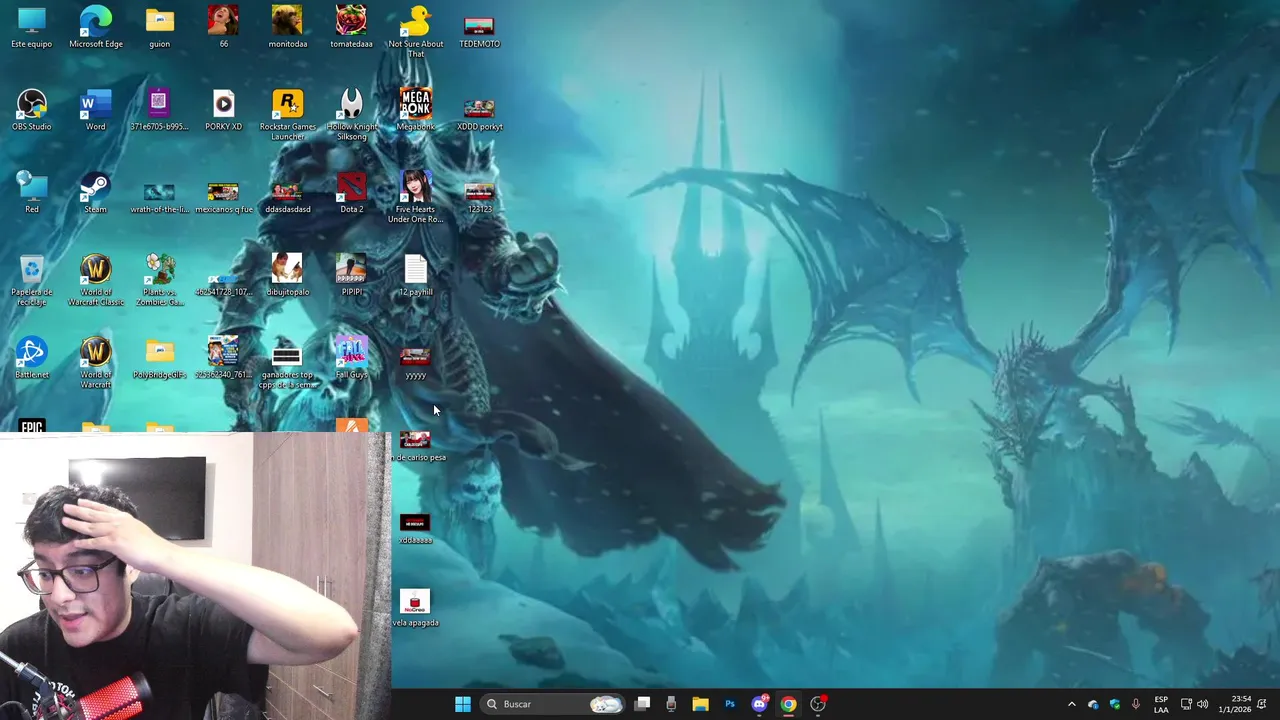The height and width of the screenshot is (720, 1280).
Task: Open the Windows Start menu
Action: pyautogui.click(x=462, y=704)
